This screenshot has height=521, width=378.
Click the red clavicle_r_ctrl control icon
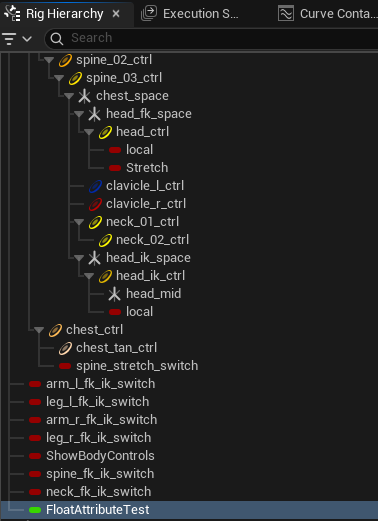[x=95, y=204]
